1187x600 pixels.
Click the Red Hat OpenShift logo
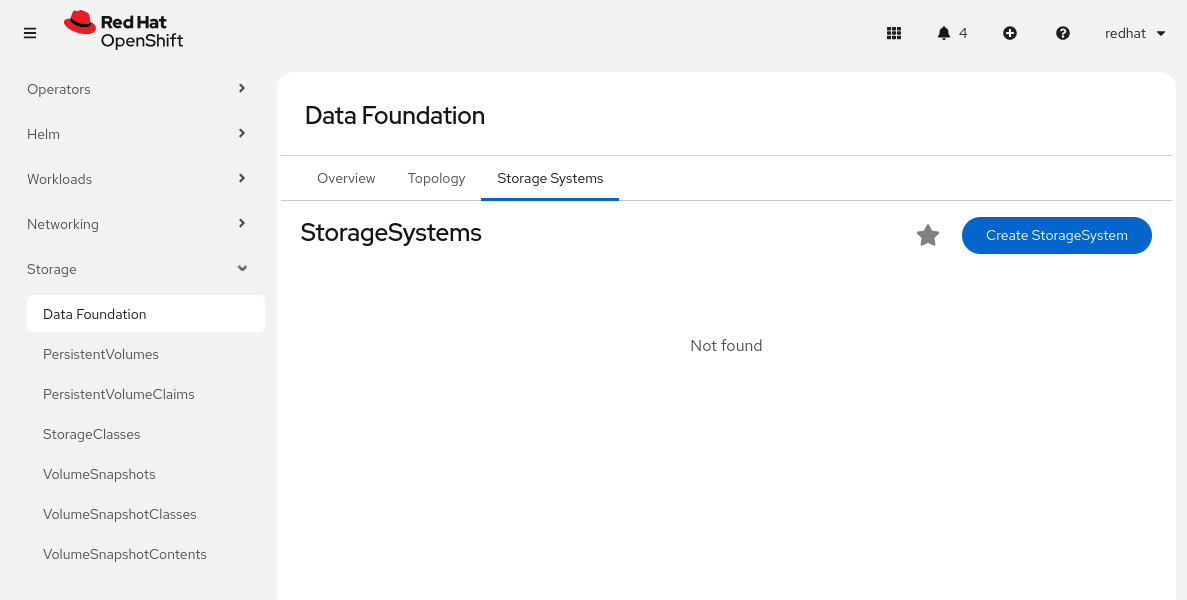pos(124,30)
